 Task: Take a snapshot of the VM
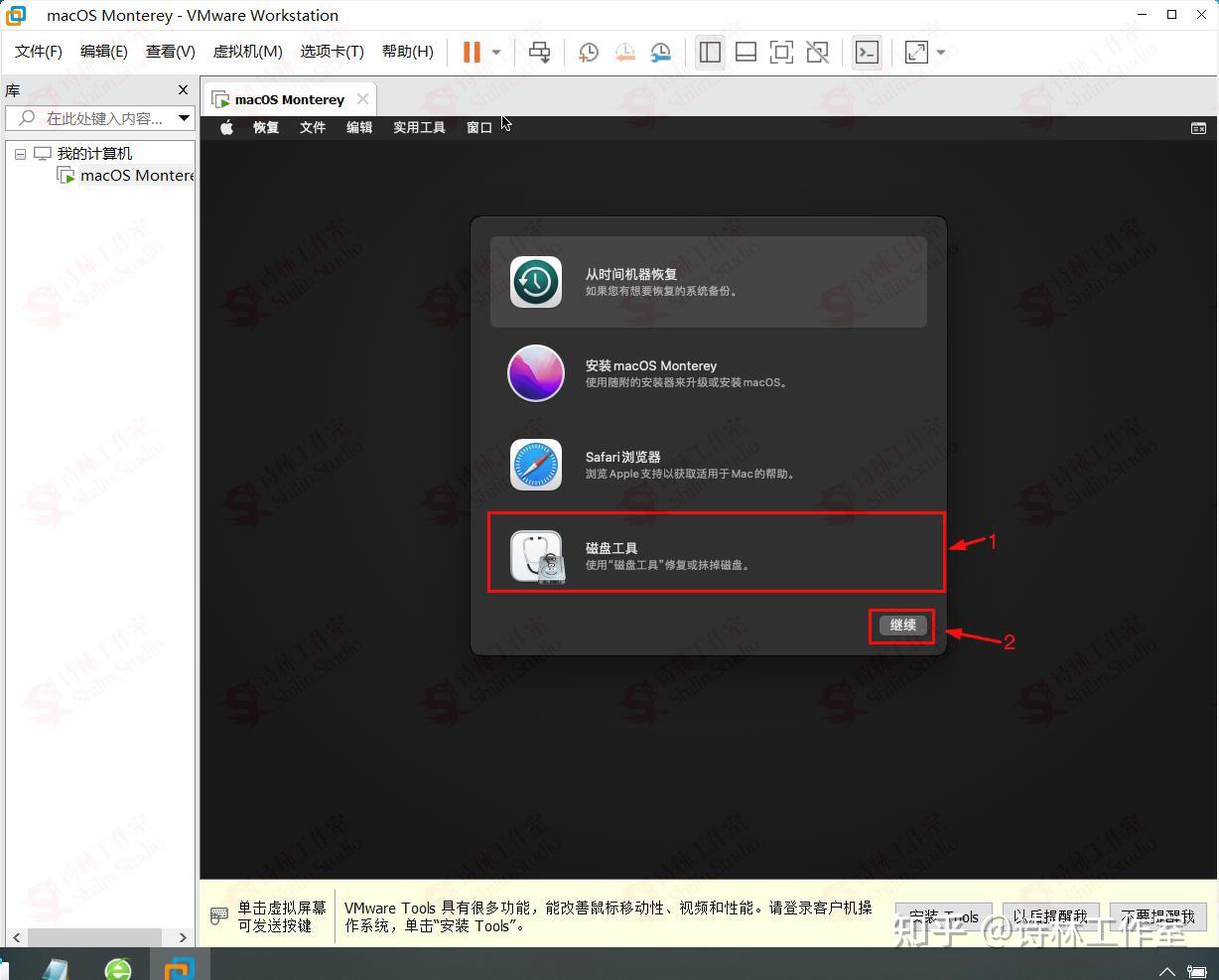point(588,52)
